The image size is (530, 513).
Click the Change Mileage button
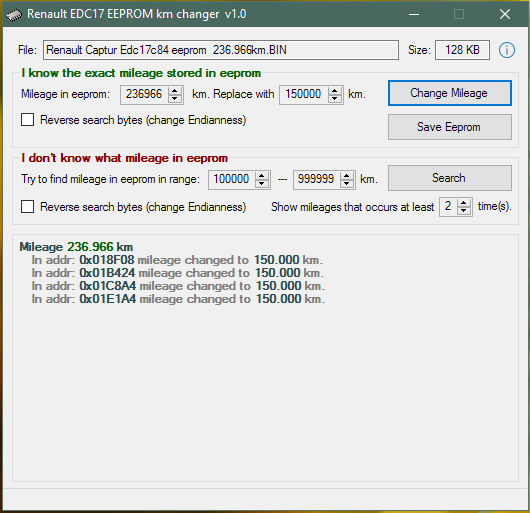point(450,93)
